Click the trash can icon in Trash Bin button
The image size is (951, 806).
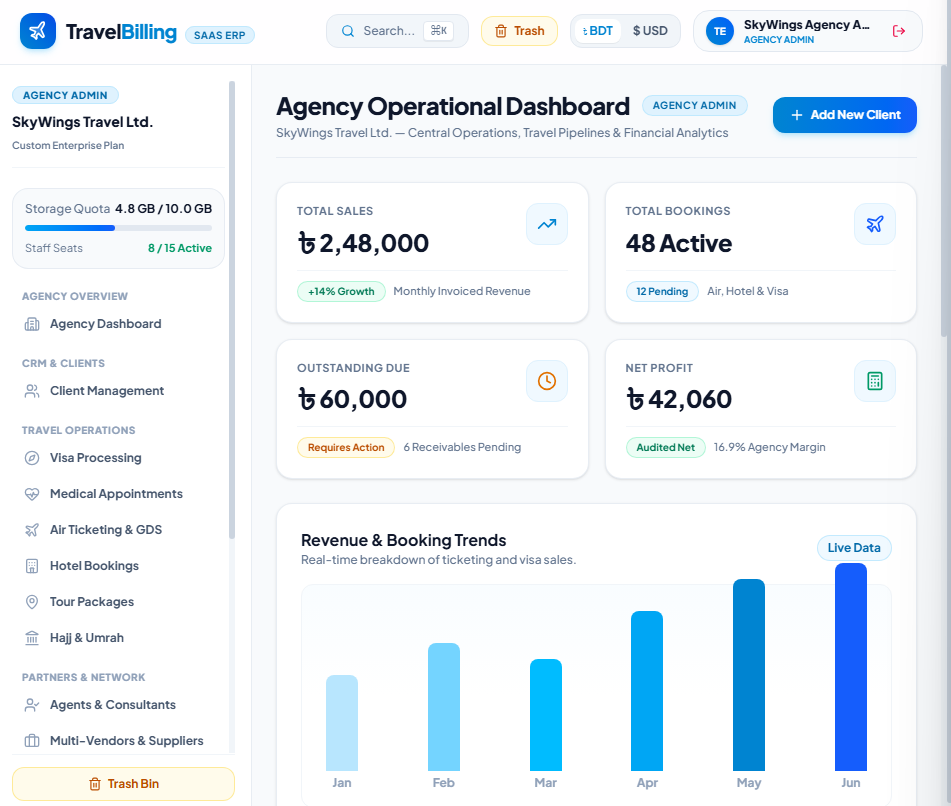tap(95, 784)
